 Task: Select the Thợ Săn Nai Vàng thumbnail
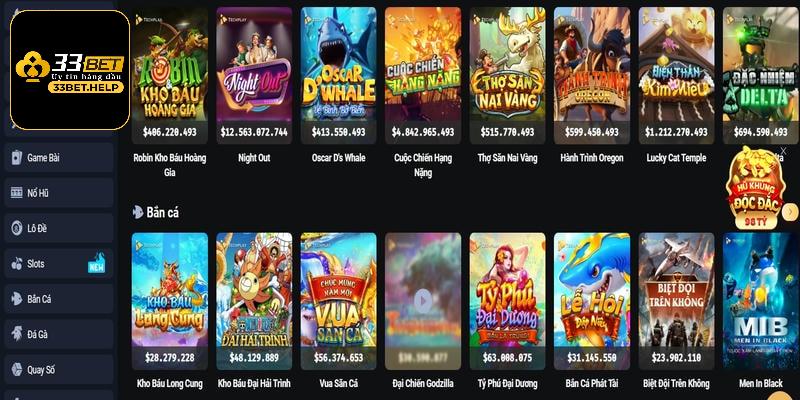click(507, 76)
